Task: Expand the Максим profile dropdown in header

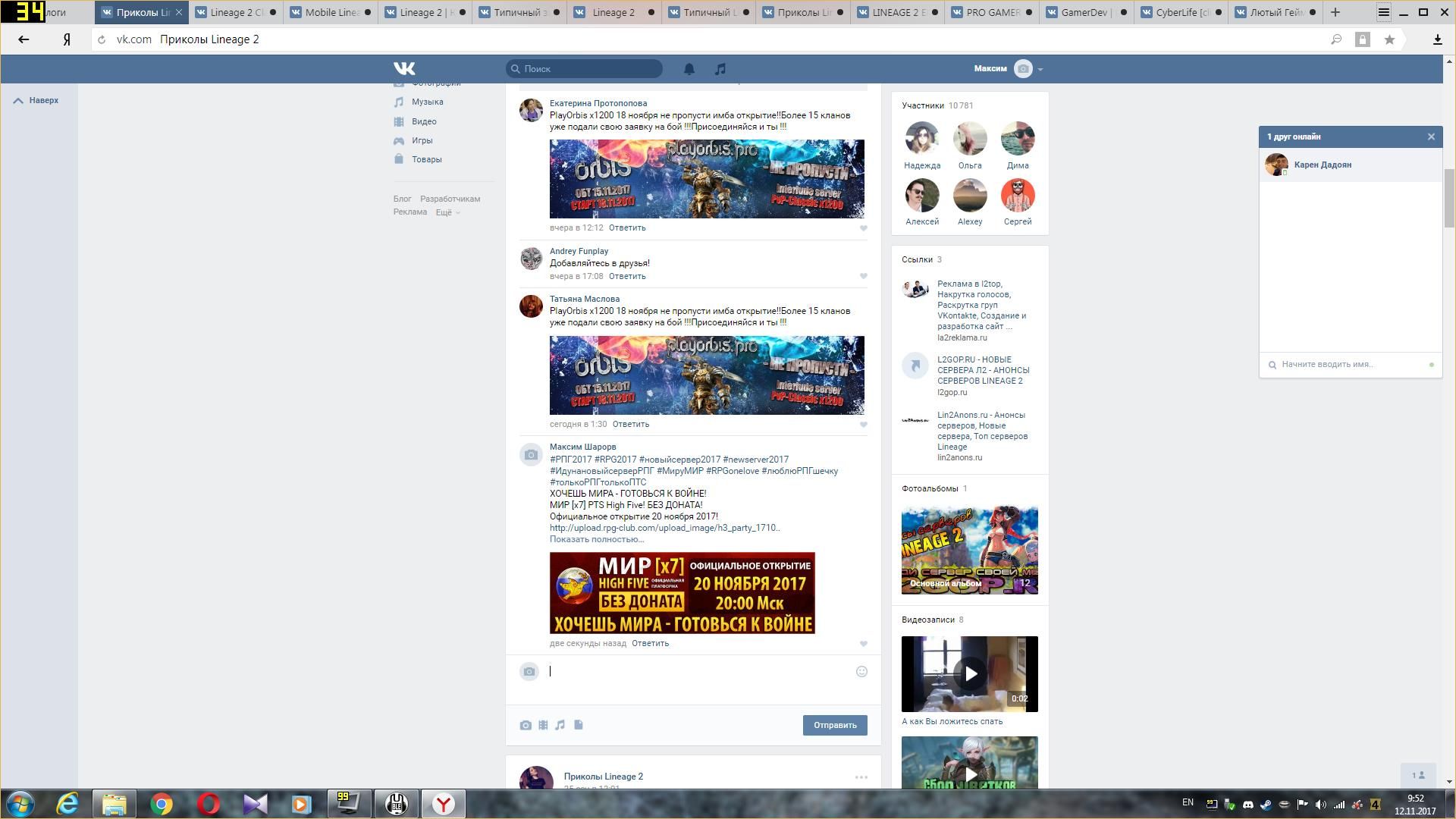Action: tap(1040, 69)
